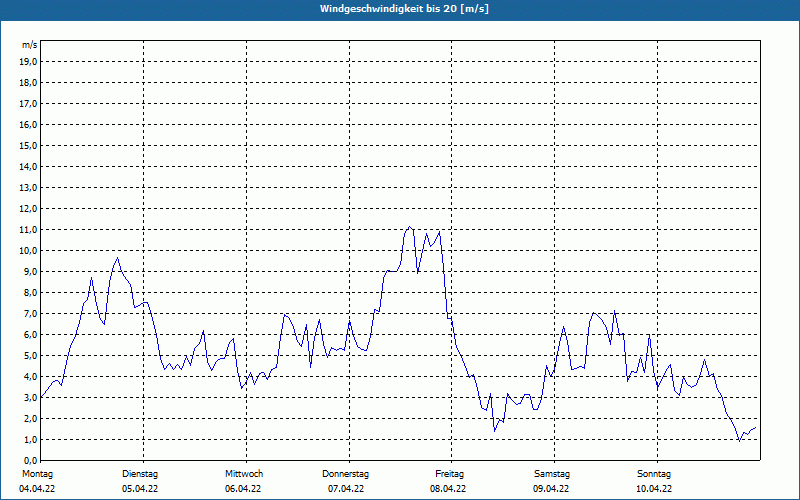Click the 2,0 y-axis label
The width and height of the screenshot is (800, 500).
point(31,418)
